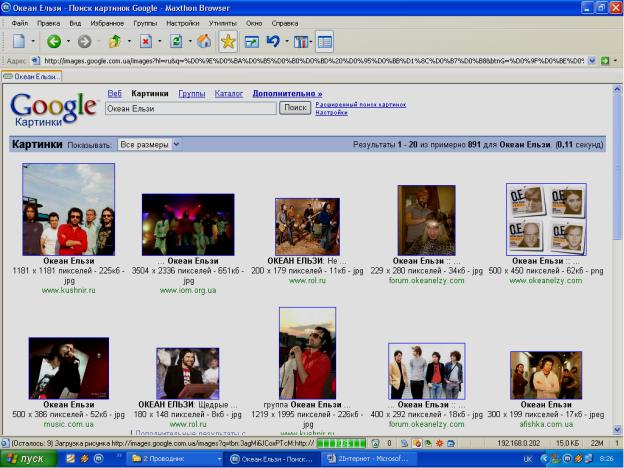Open the Группы link on Google page
This screenshot has width=624, height=468.
(191, 94)
